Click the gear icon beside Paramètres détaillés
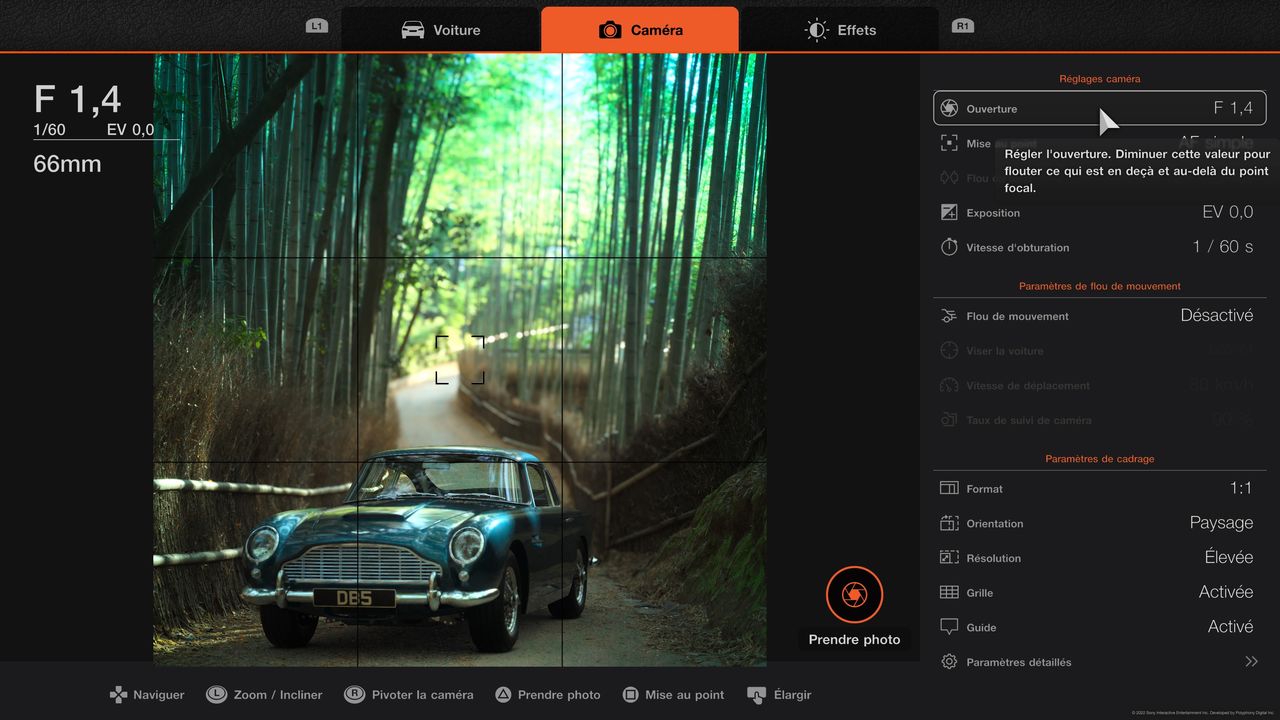The height and width of the screenshot is (720, 1280). pos(949,662)
